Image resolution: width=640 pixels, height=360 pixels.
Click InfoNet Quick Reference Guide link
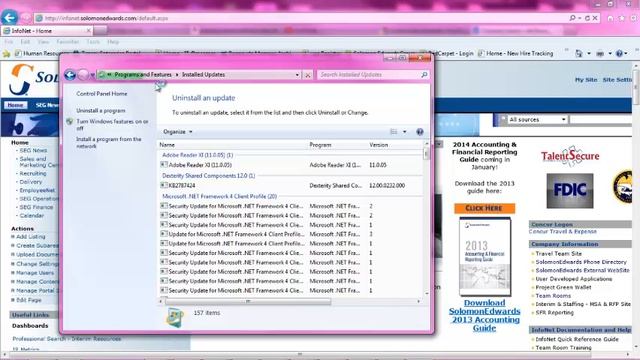point(577,339)
